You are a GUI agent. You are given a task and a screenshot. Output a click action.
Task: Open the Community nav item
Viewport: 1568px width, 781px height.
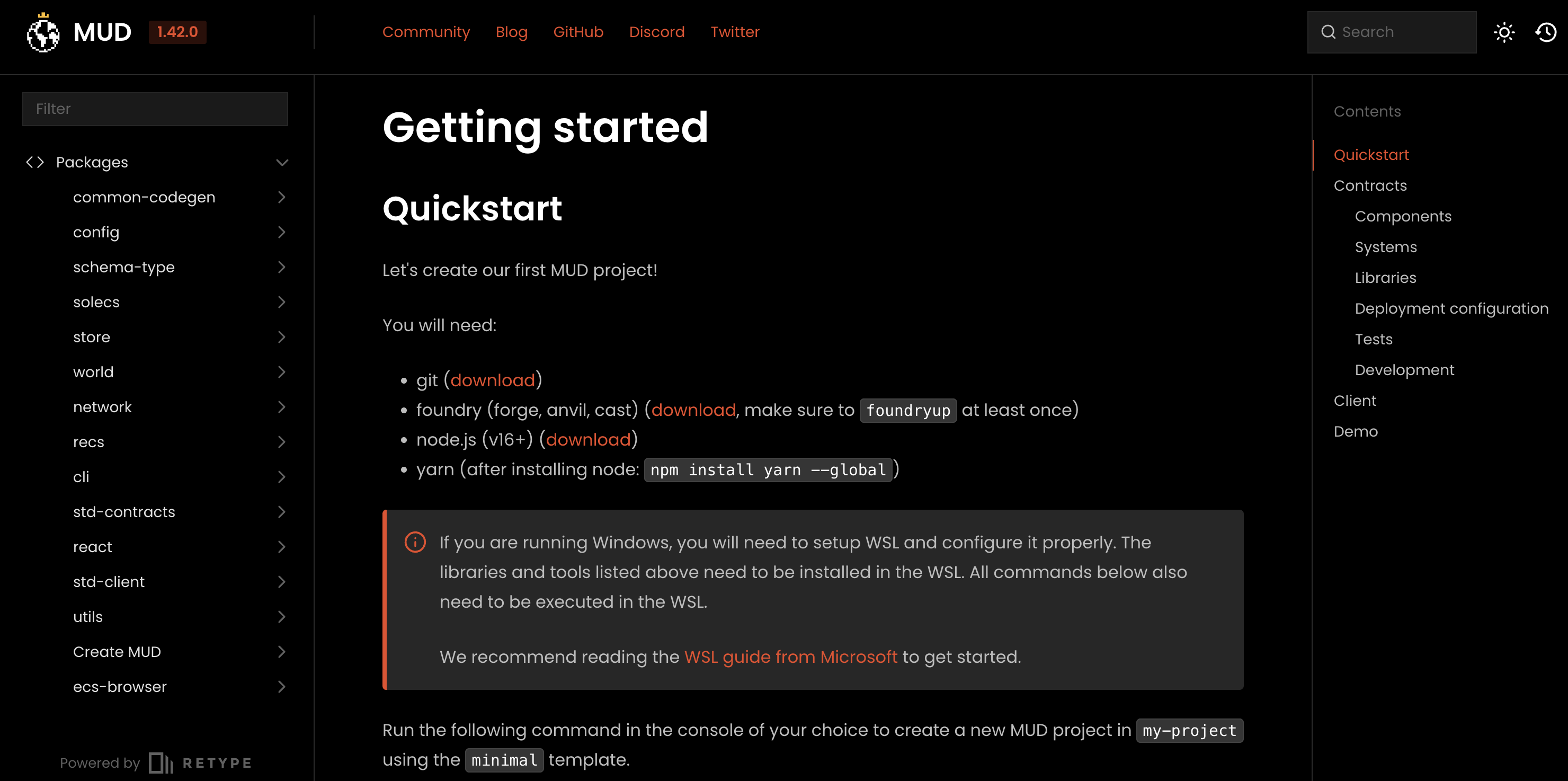pos(426,32)
